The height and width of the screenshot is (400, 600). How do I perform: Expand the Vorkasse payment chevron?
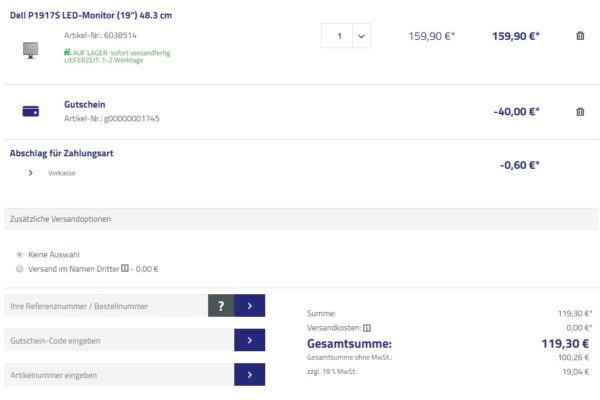31,172
